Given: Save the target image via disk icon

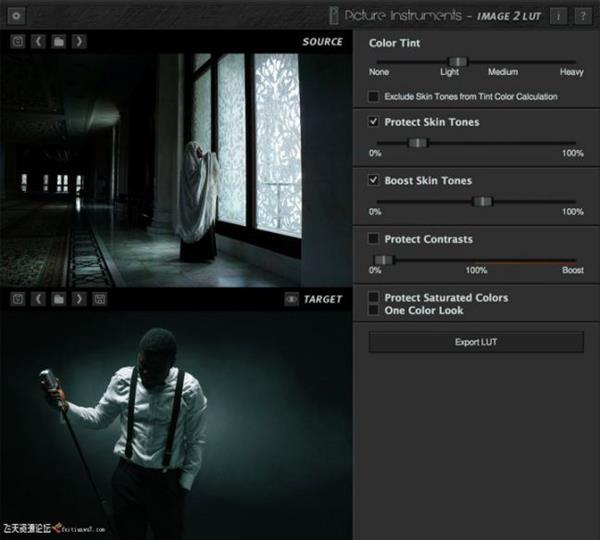Looking at the screenshot, I should 99,299.
